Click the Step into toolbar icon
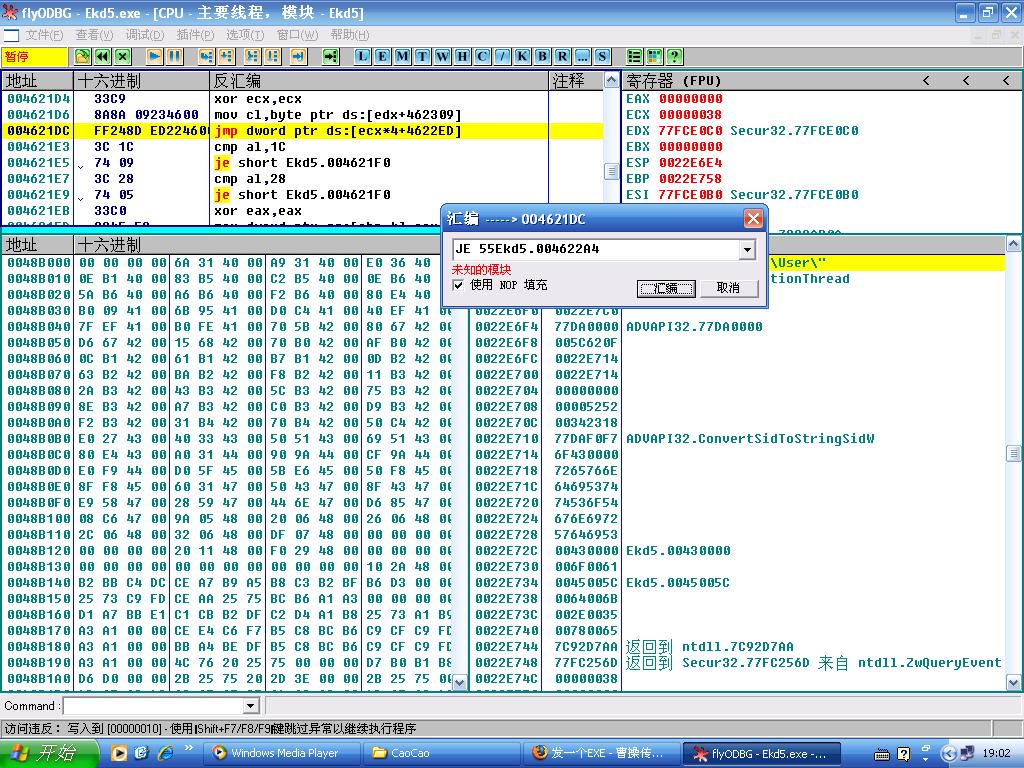Viewport: 1024px width, 768px height. coord(207,56)
